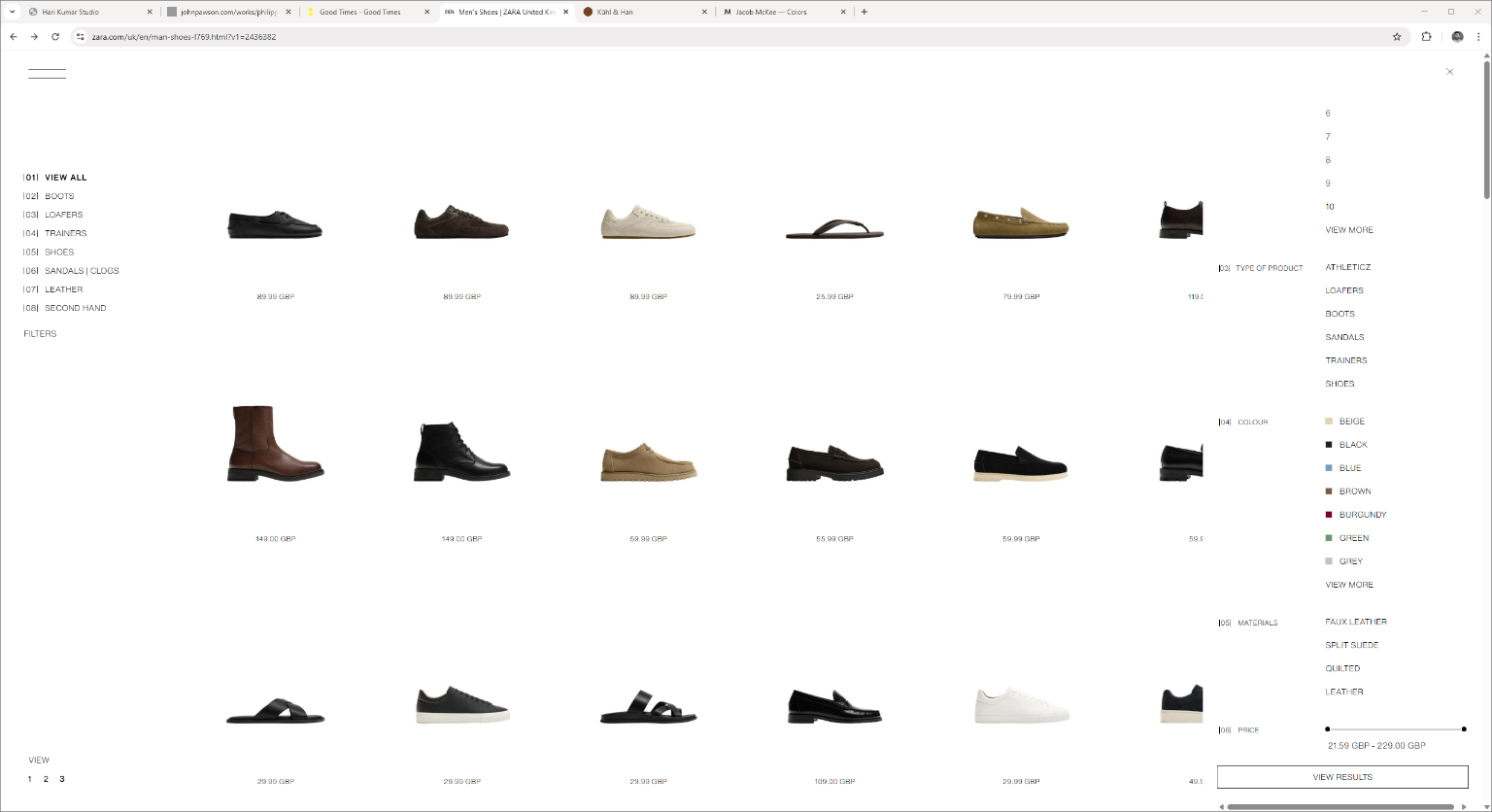Toggle the Burgundy colour filter option
1492x812 pixels.
tap(1362, 515)
